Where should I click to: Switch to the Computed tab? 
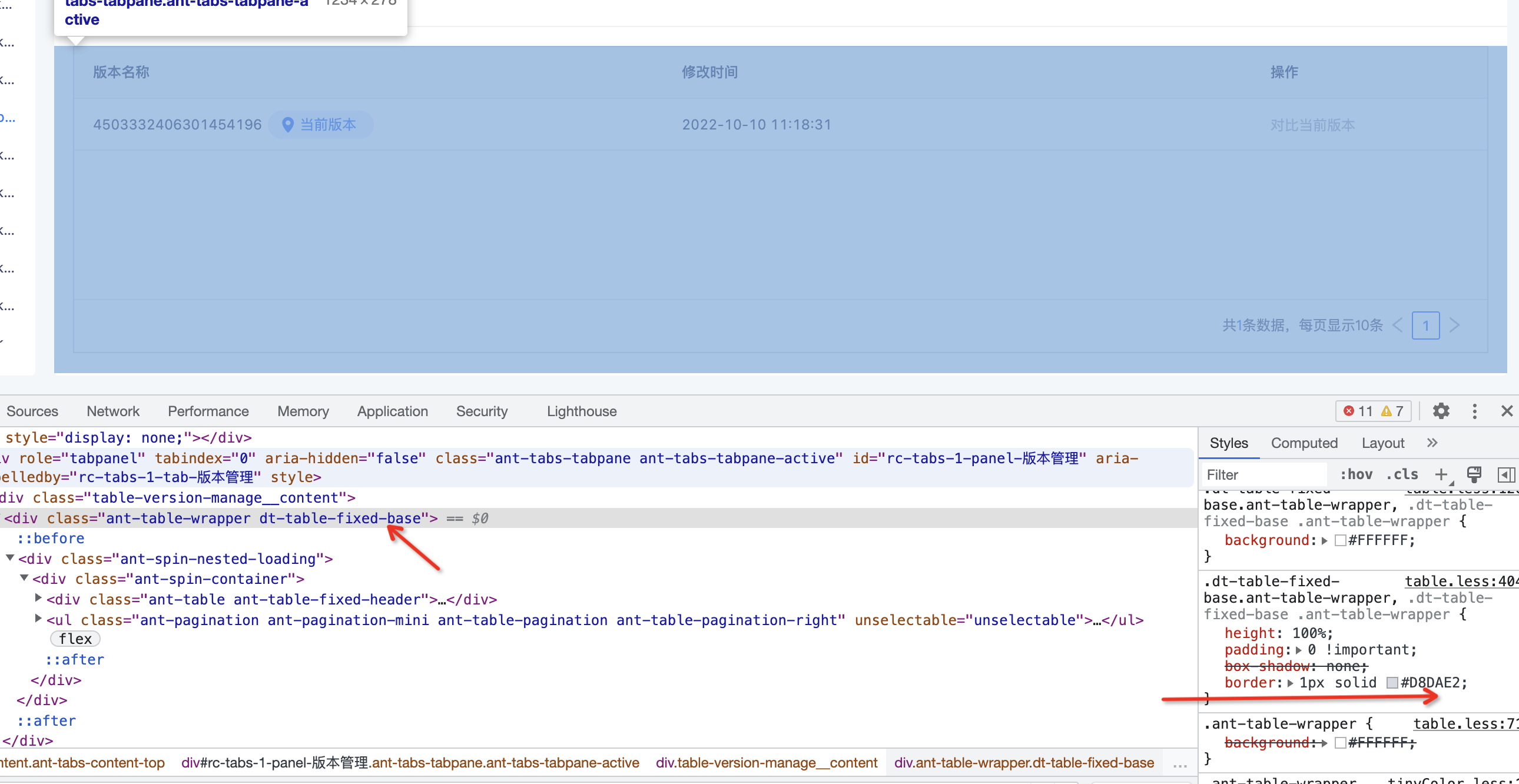pos(1304,443)
